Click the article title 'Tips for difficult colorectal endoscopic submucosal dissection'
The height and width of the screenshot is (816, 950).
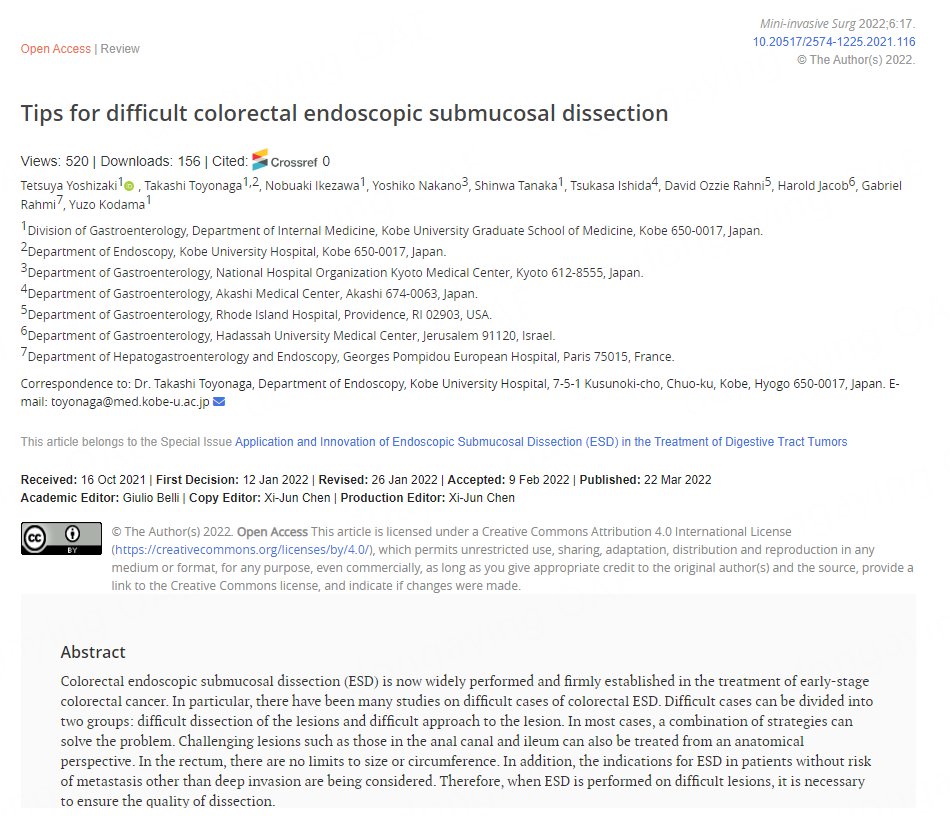point(344,113)
